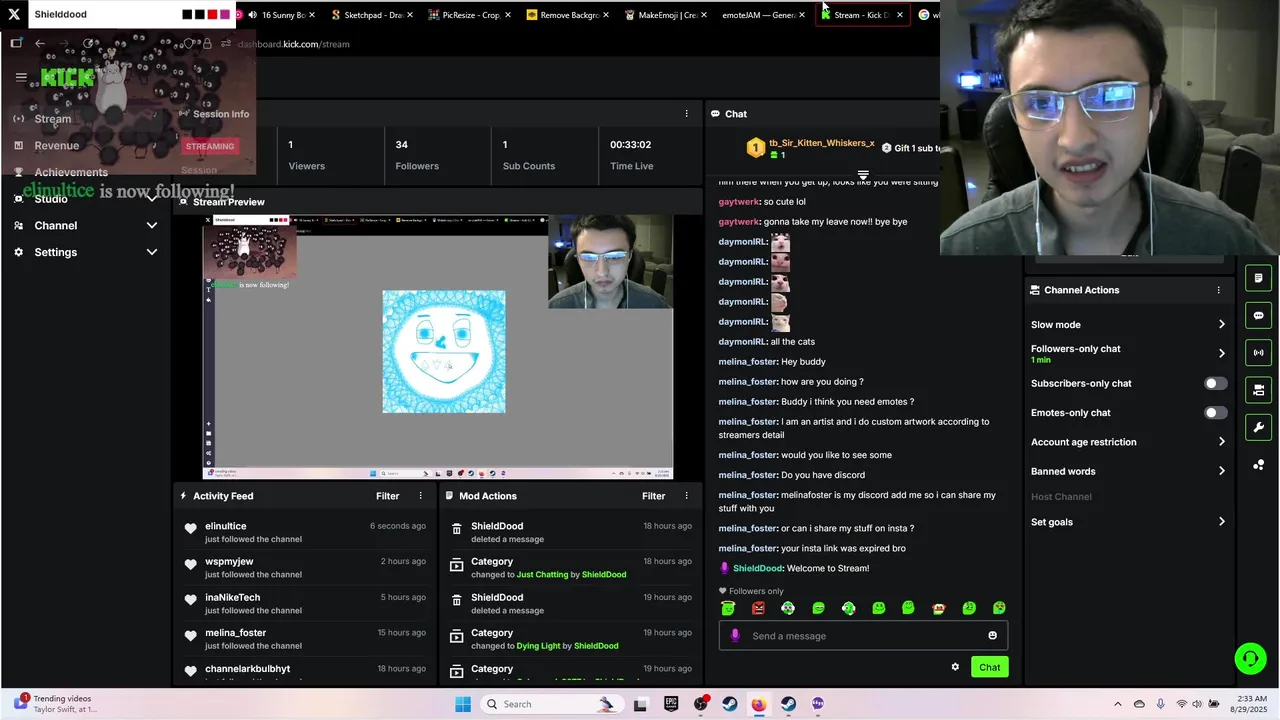Switch to the MakeEmoji browser tab
1280x720 pixels.
pos(666,15)
